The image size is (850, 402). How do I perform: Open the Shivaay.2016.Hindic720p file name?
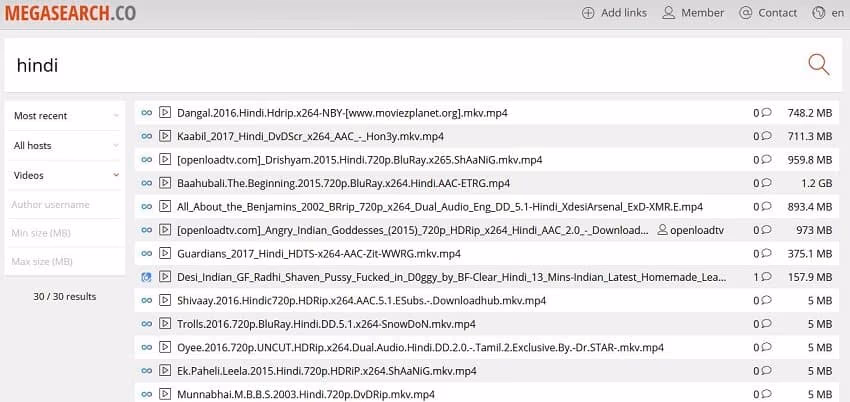361,301
